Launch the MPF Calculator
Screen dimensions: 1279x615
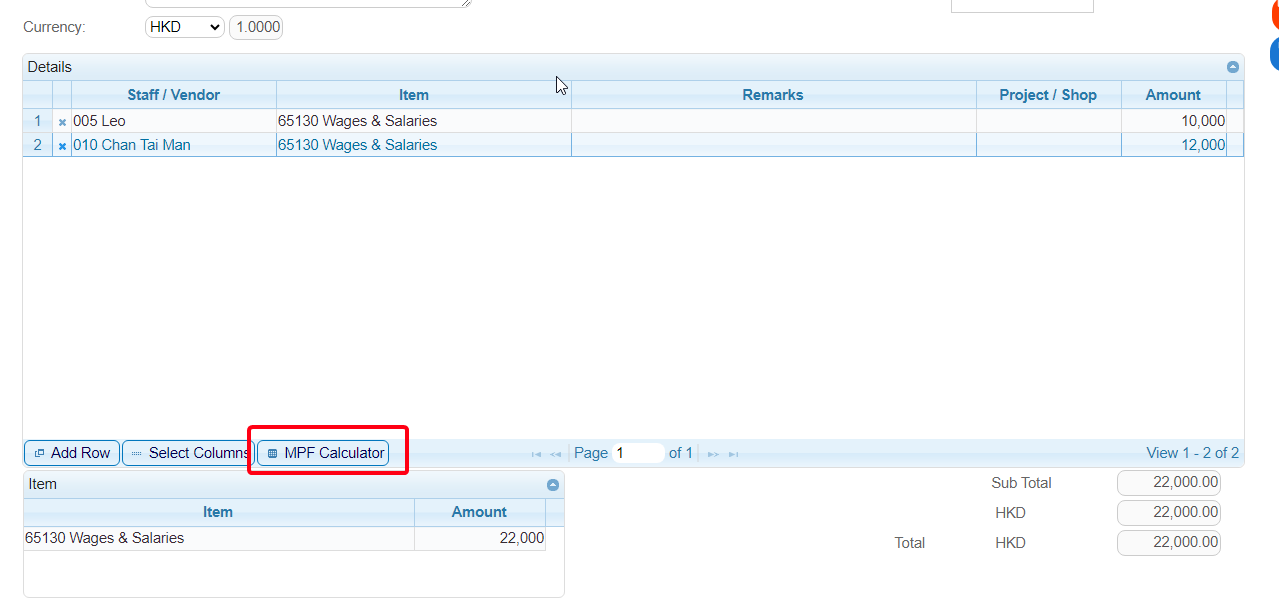click(x=324, y=453)
